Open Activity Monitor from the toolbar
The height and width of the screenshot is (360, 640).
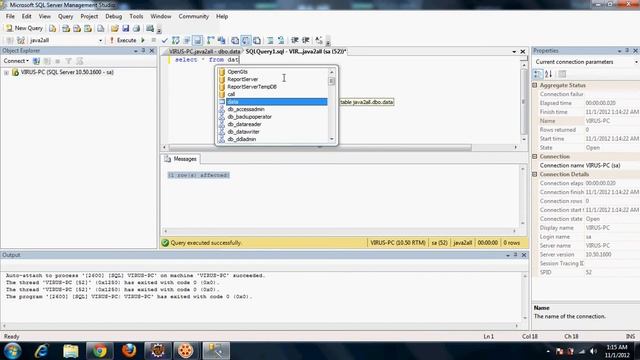pyautogui.click(x=150, y=28)
